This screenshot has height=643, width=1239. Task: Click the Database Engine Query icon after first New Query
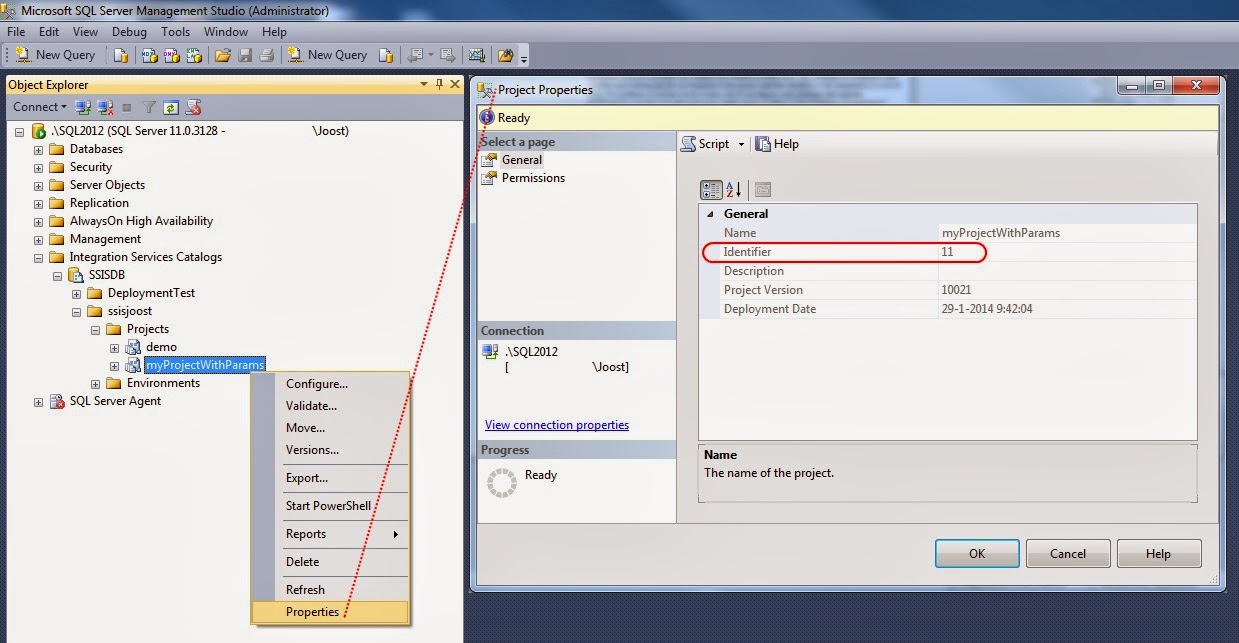tap(120, 55)
